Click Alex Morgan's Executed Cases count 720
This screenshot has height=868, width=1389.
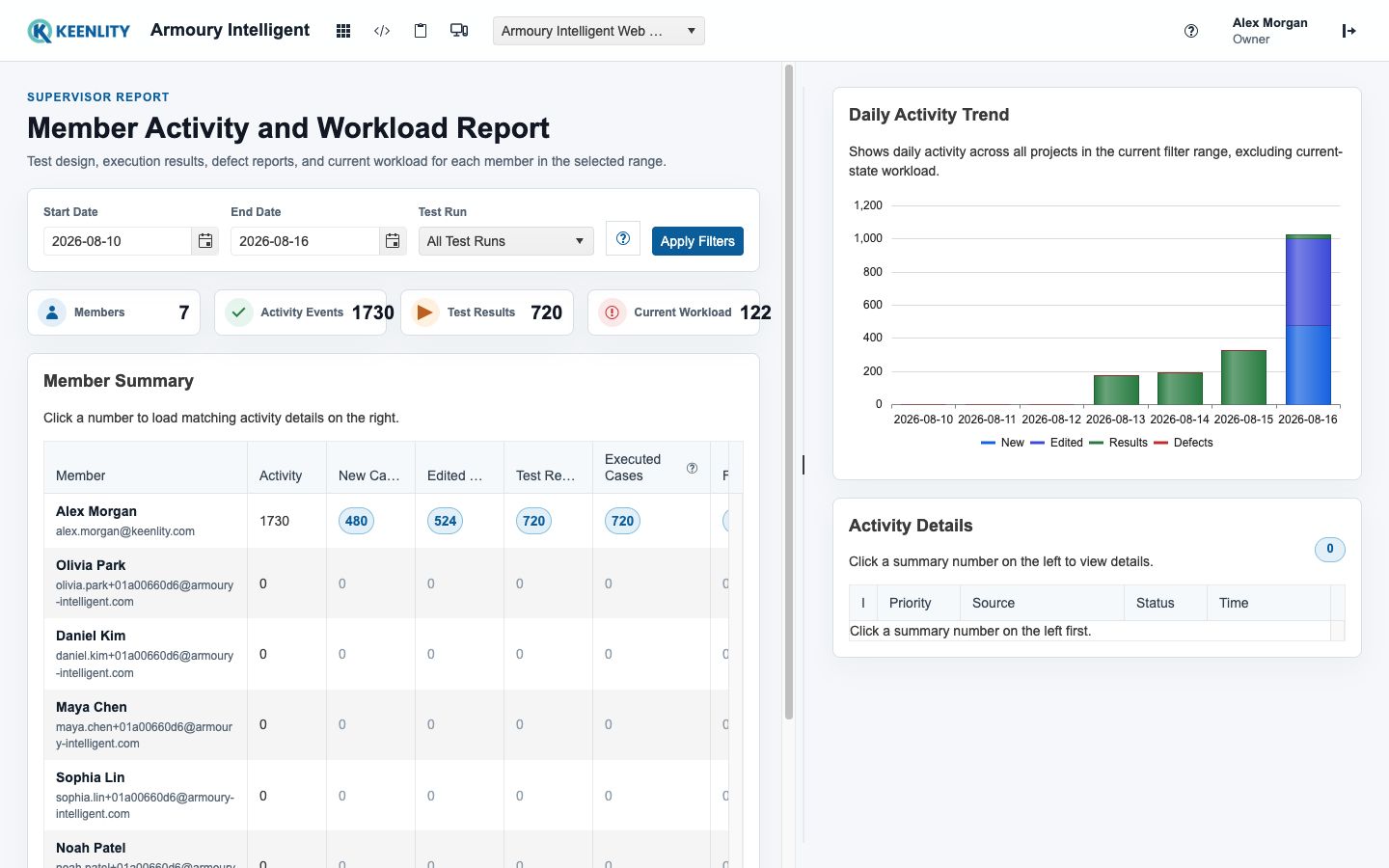(622, 521)
